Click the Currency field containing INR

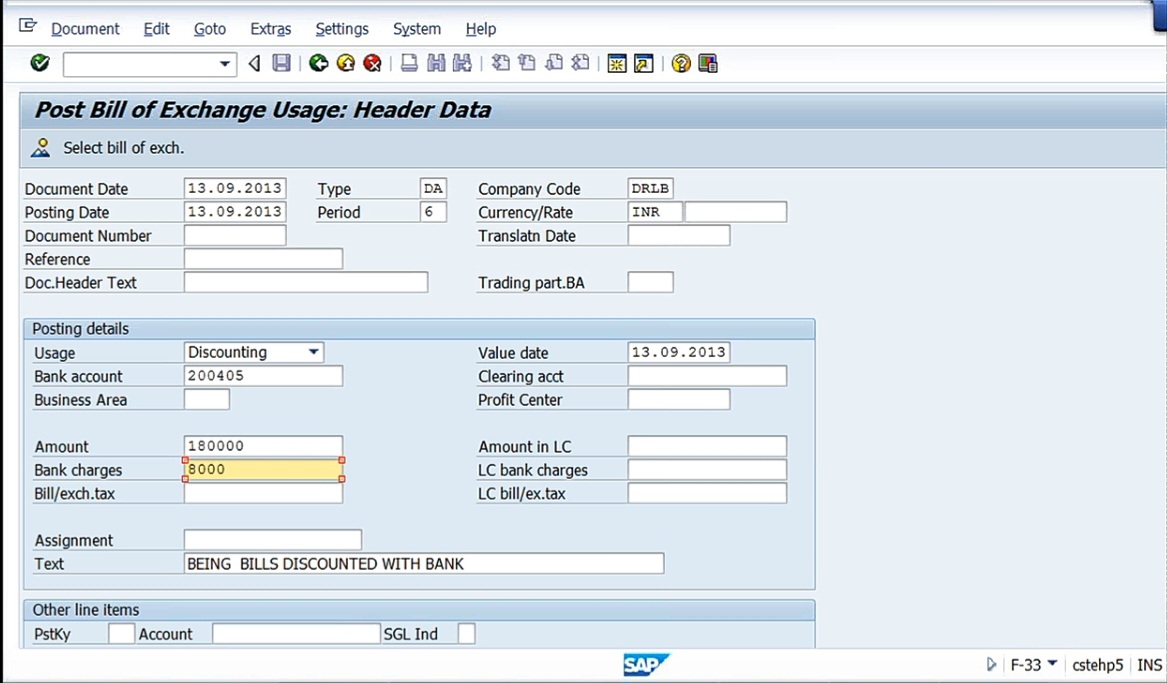coord(655,212)
